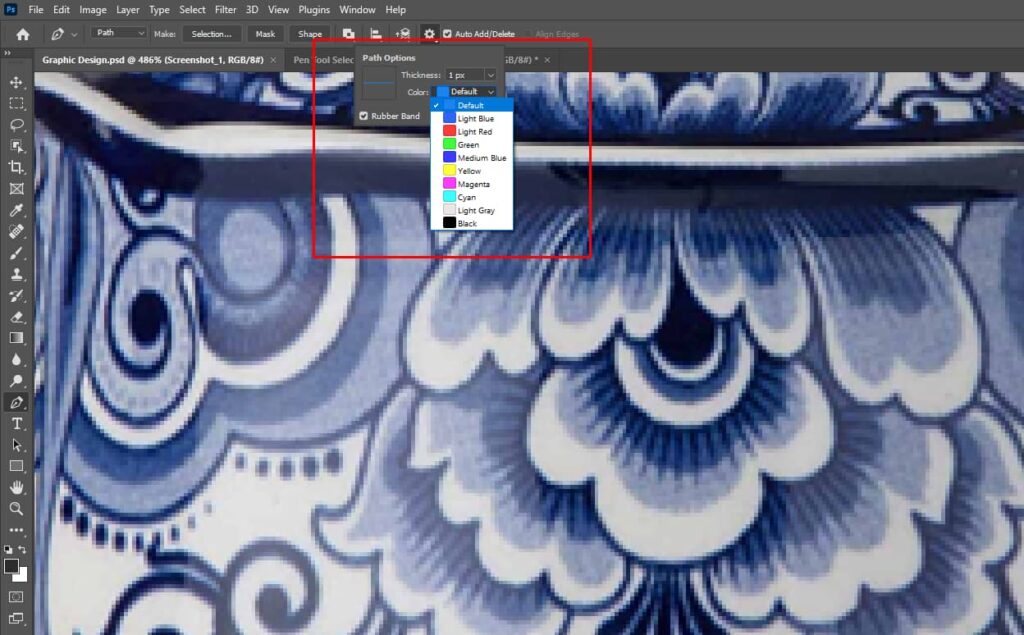The width and height of the screenshot is (1024, 635).
Task: Expand the toolbar with double arrows
Action: (7, 53)
